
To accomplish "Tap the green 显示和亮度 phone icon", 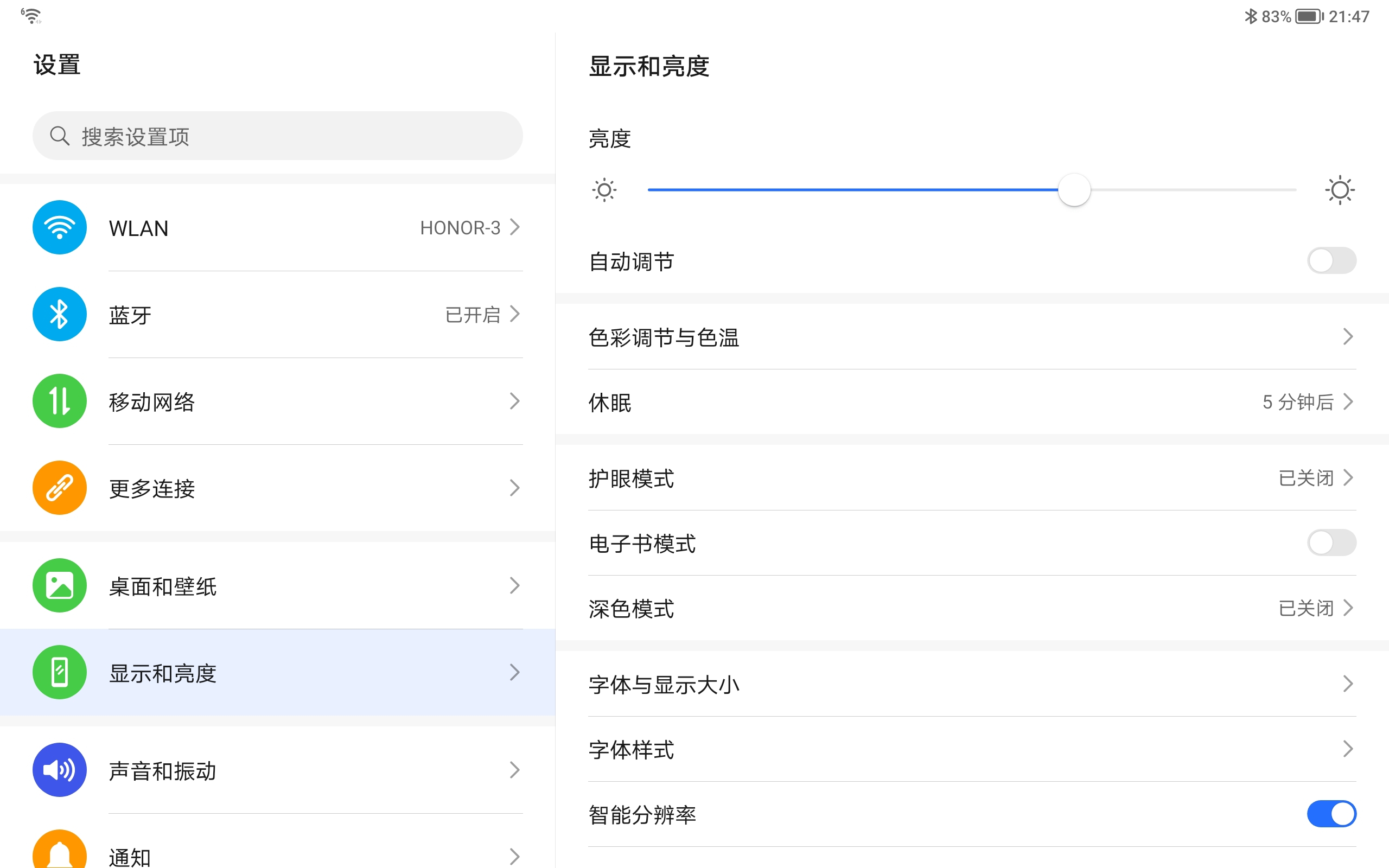I will (x=60, y=672).
